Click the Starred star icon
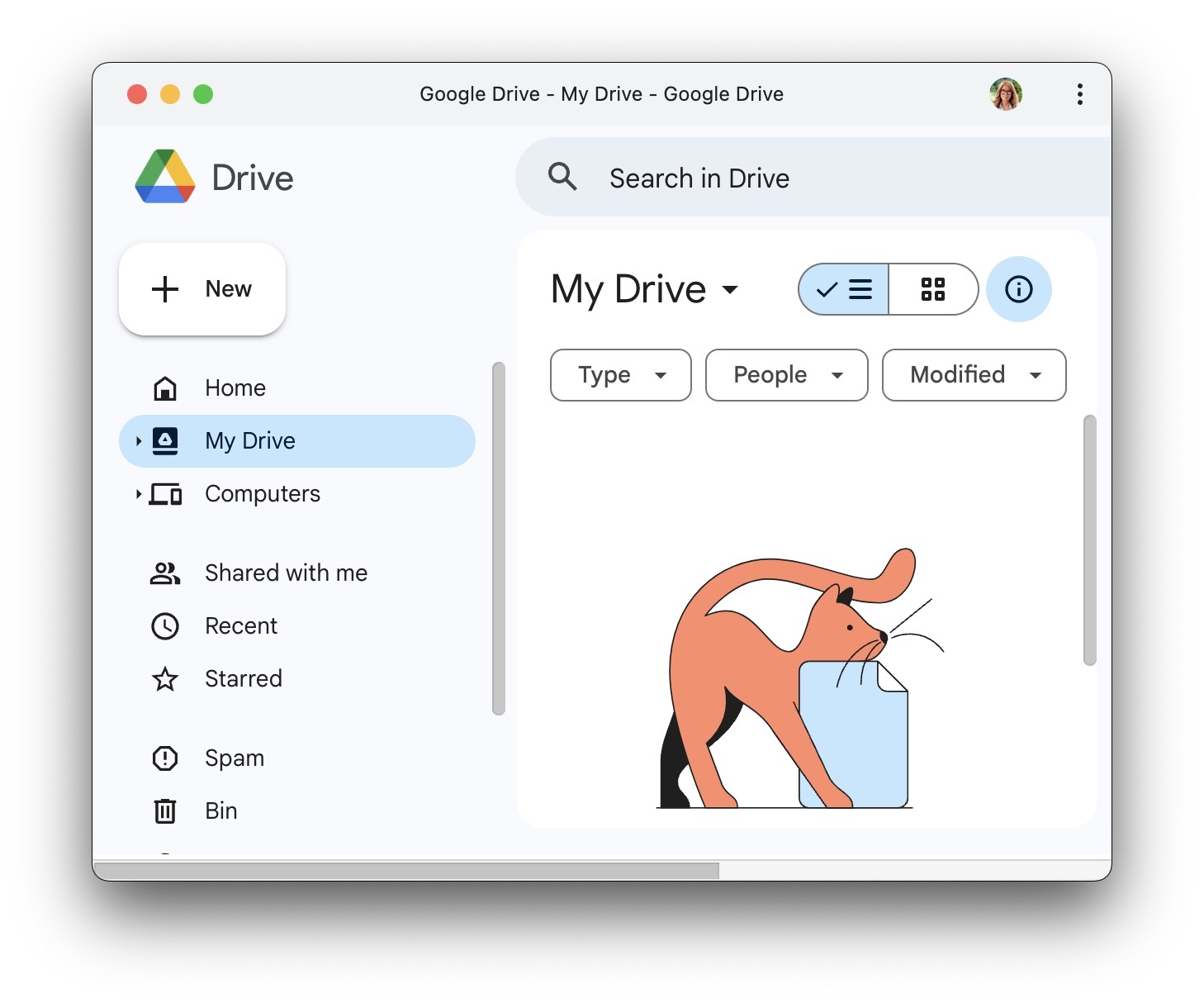The width and height of the screenshot is (1204, 1003). coord(165,679)
